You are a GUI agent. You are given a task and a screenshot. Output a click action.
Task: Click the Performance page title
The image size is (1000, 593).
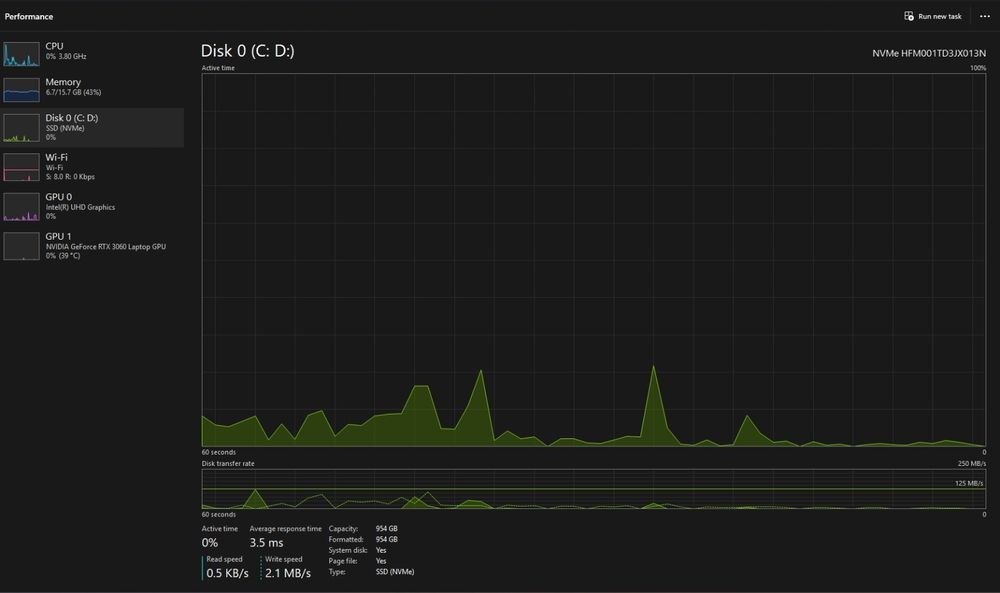29,17
